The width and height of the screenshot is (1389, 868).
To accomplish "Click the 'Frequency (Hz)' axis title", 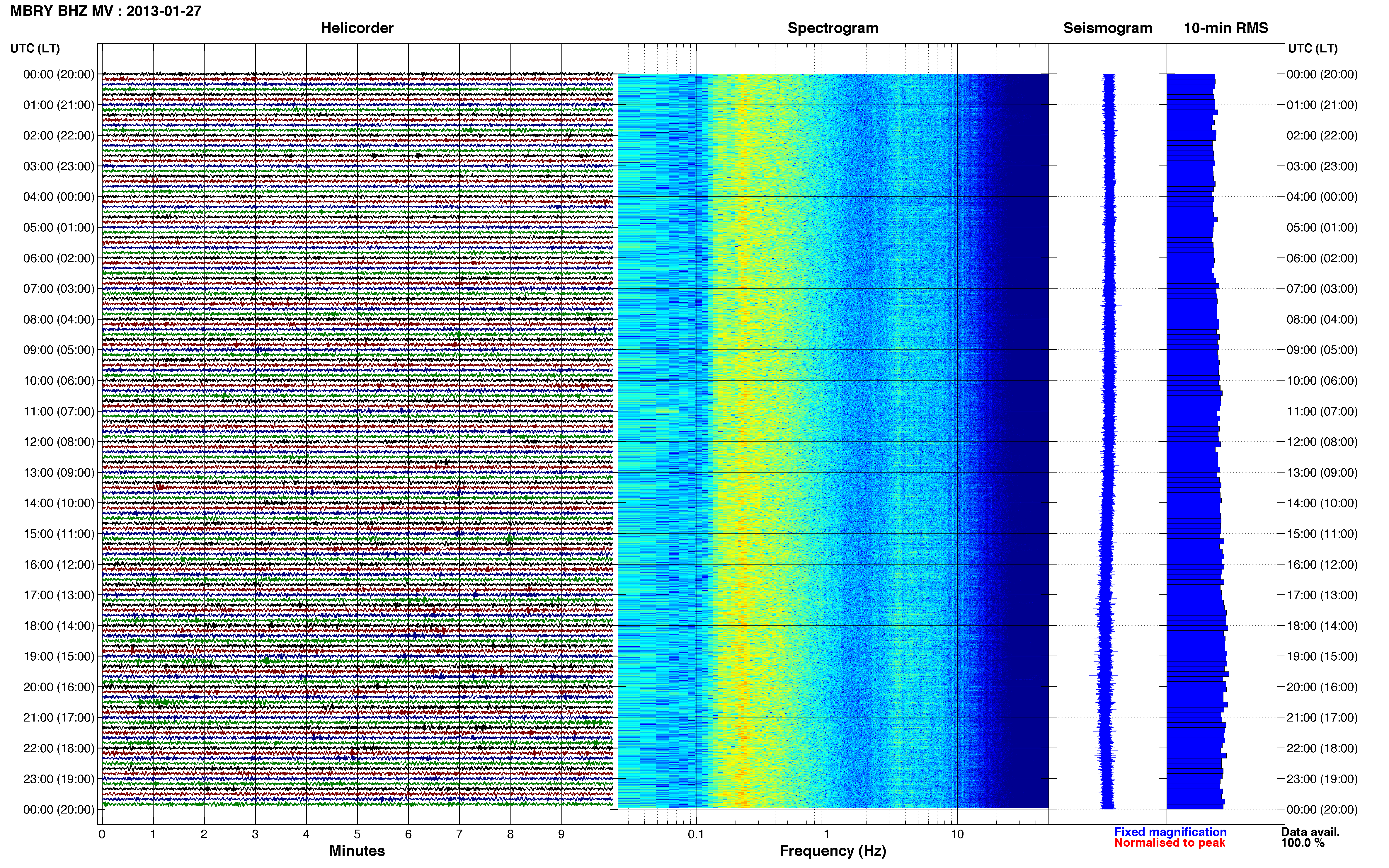I will [833, 851].
